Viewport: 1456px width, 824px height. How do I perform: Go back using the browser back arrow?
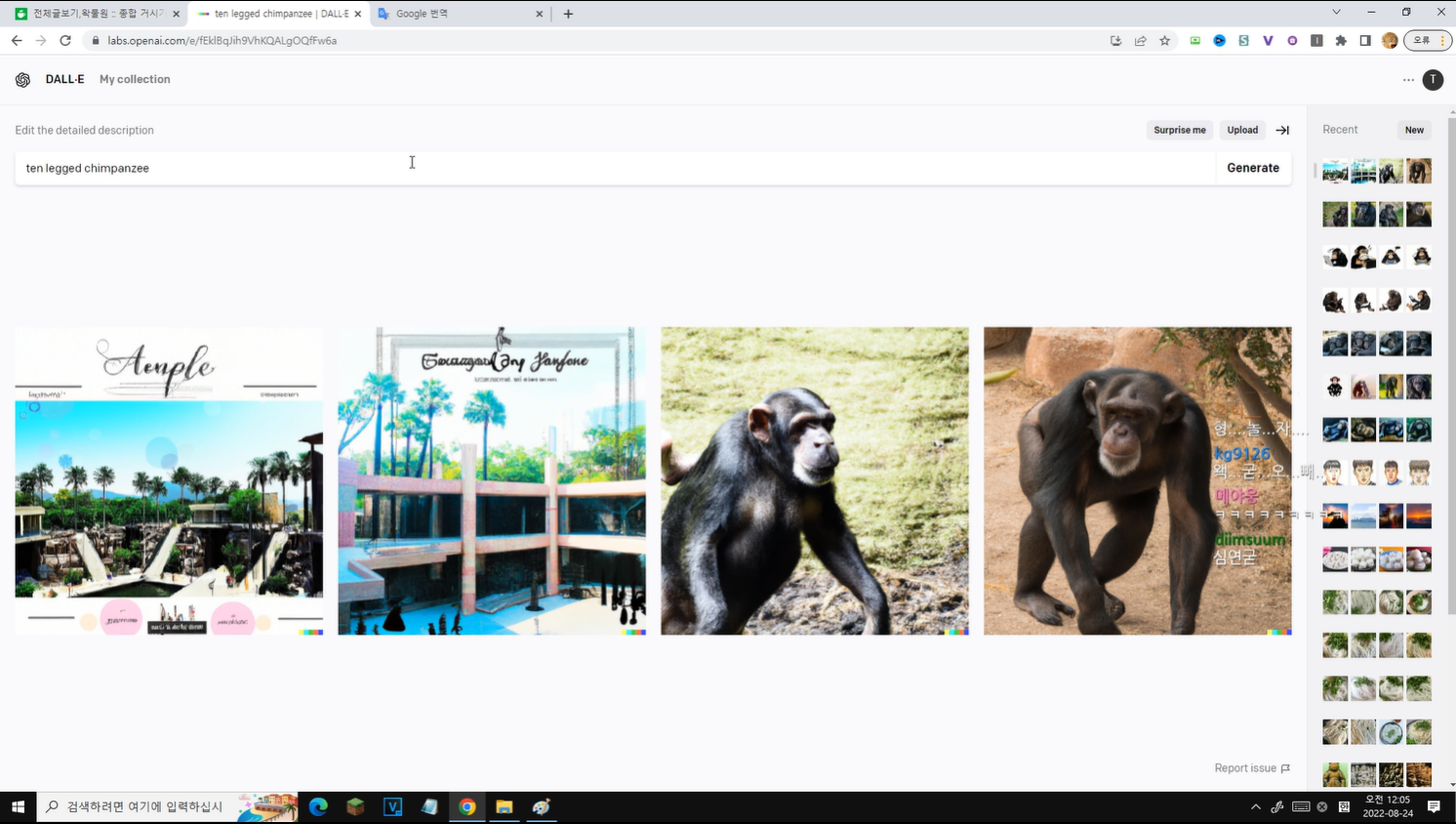(x=17, y=41)
